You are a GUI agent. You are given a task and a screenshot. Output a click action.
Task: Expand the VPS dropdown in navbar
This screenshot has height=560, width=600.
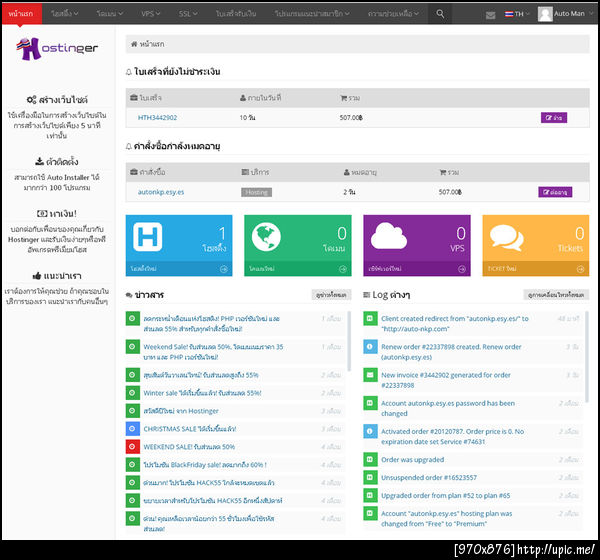coord(150,14)
